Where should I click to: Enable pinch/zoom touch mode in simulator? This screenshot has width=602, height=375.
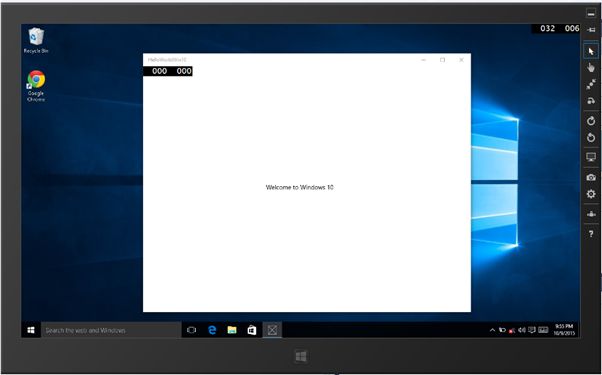(591, 84)
